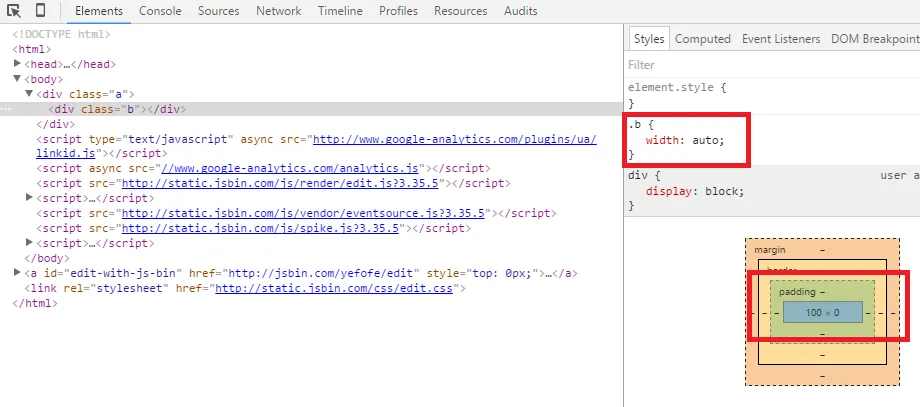Click the styles Filter input field
920x407 pixels.
tap(772, 65)
